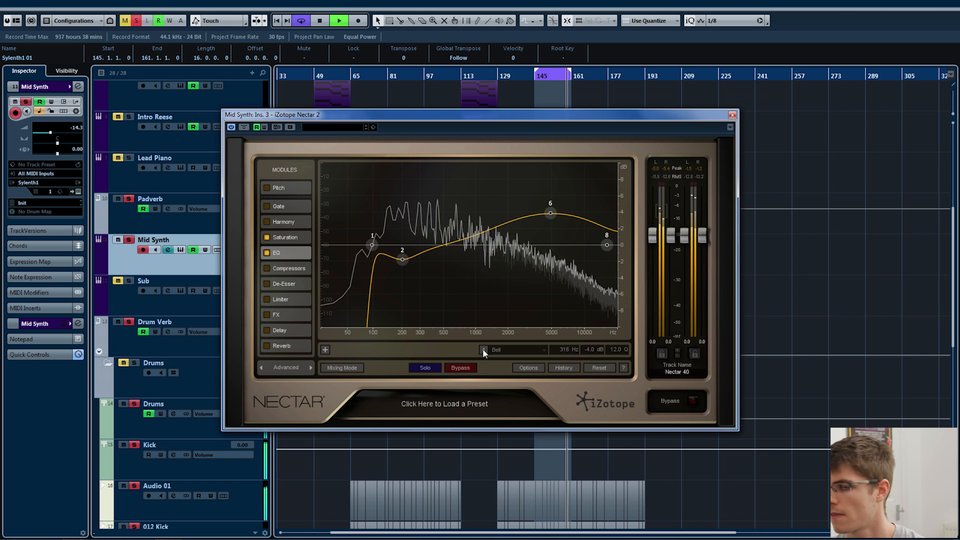Adjust the inspector track volume slider
Image resolution: width=960 pixels, height=540 pixels.
click(x=50, y=132)
